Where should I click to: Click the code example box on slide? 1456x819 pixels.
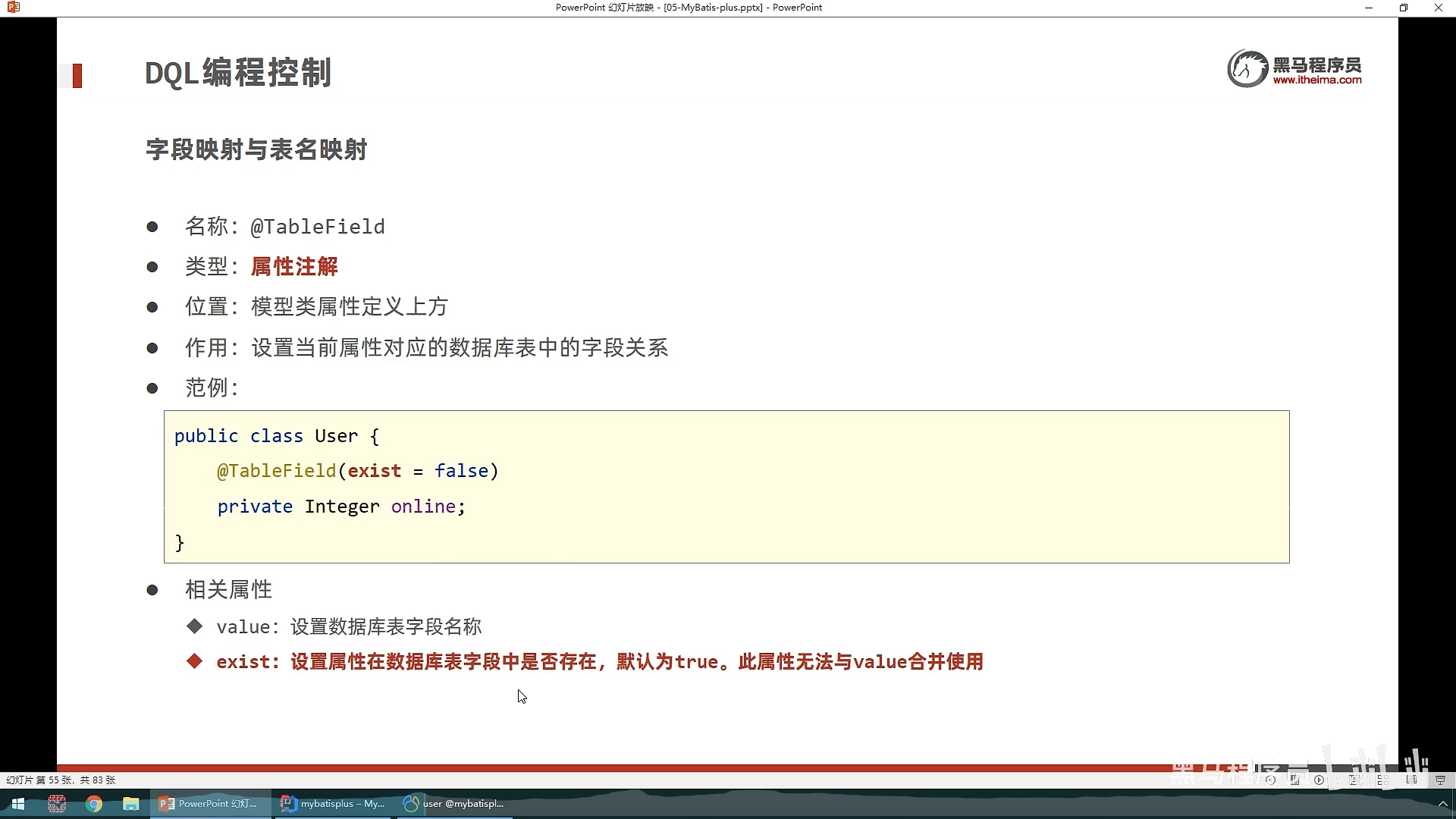[726, 487]
